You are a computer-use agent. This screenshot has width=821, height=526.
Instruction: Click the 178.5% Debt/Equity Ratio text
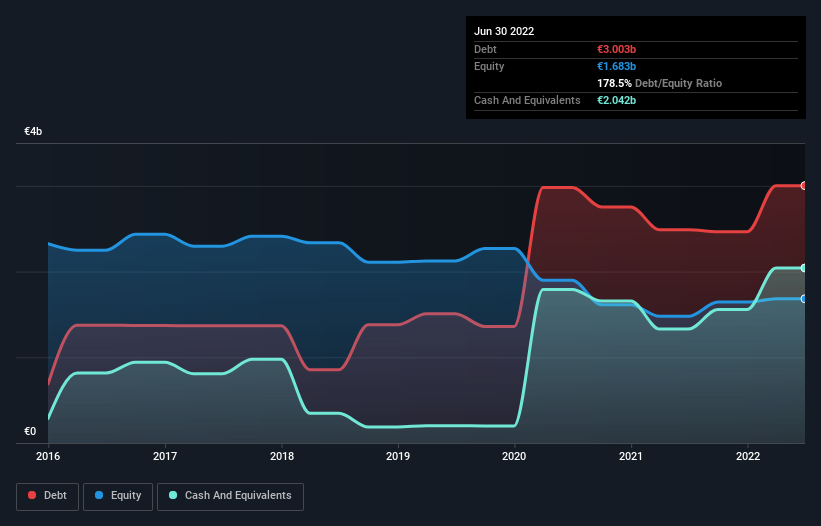click(659, 83)
